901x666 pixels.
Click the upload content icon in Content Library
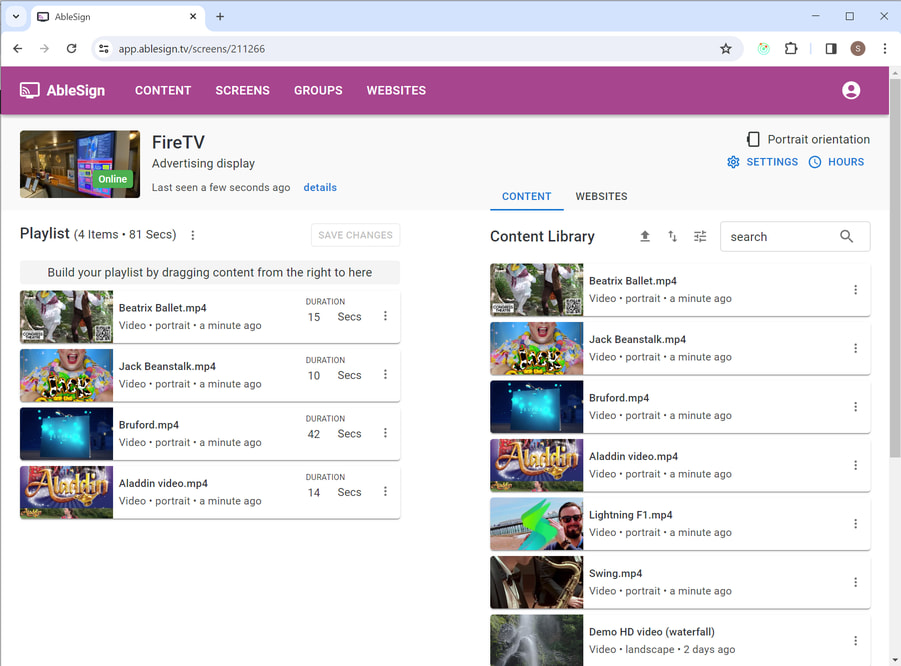coord(645,236)
